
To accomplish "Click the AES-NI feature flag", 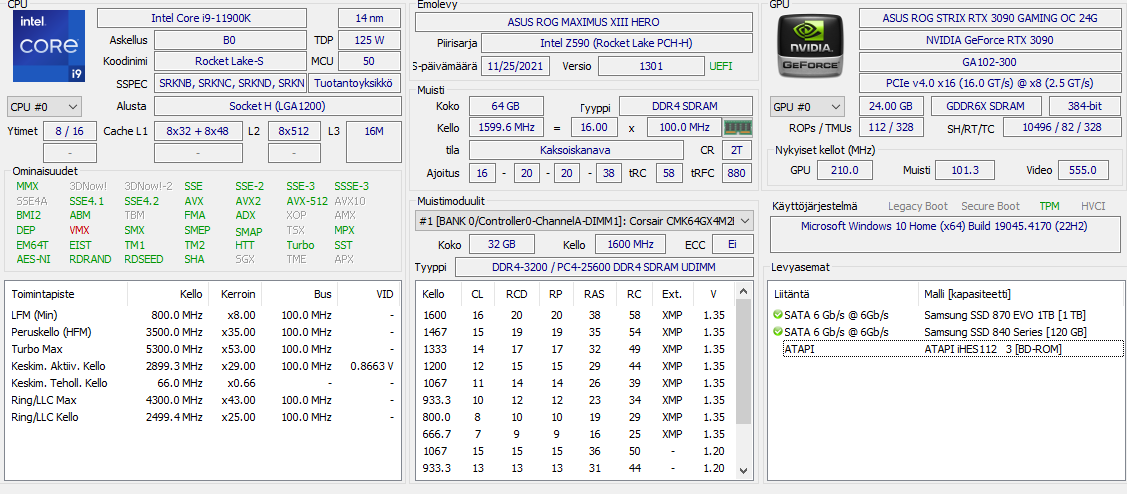I will coord(33,259).
